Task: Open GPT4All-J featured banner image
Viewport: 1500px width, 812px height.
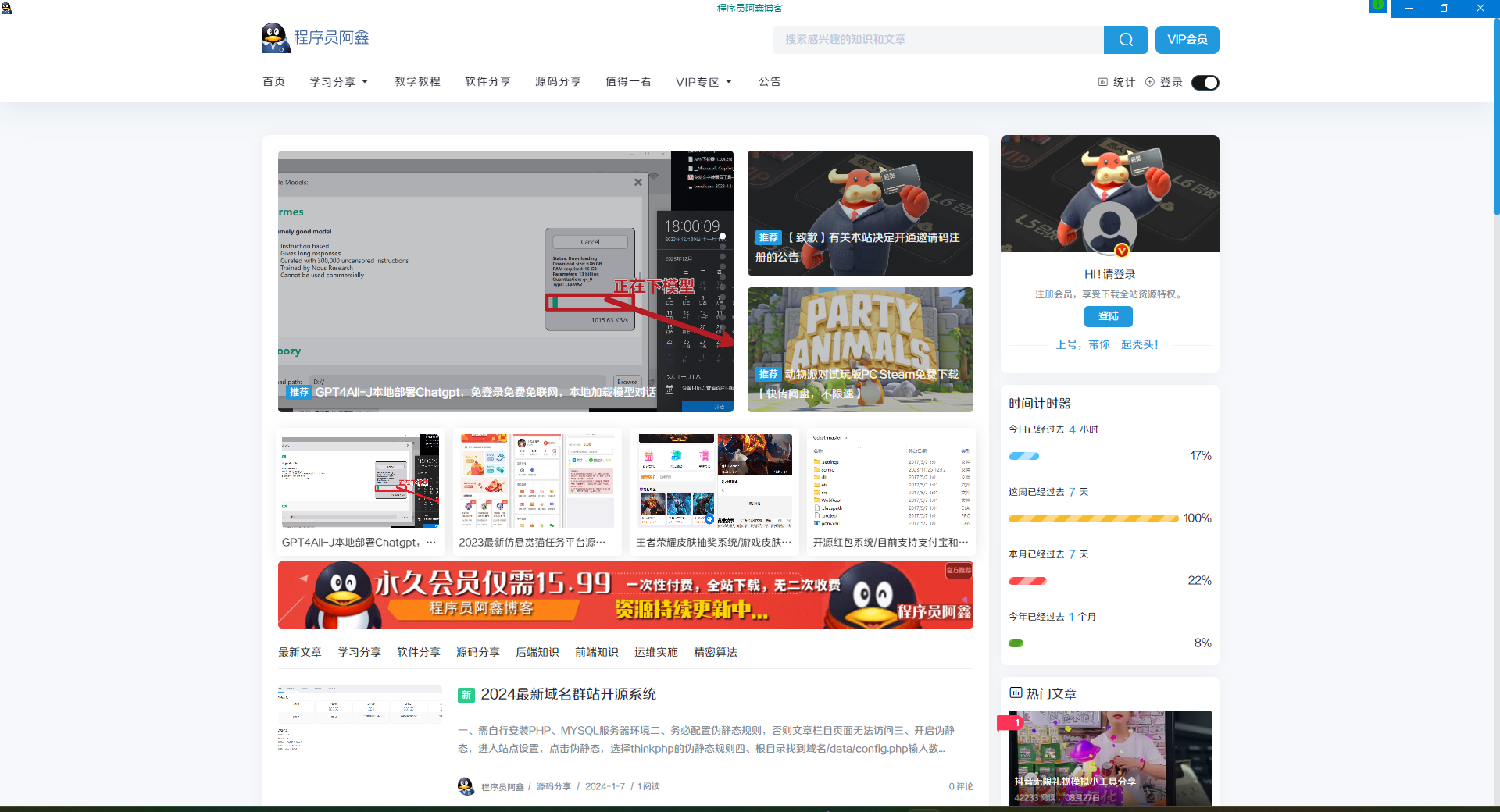Action: pyautogui.click(x=505, y=281)
